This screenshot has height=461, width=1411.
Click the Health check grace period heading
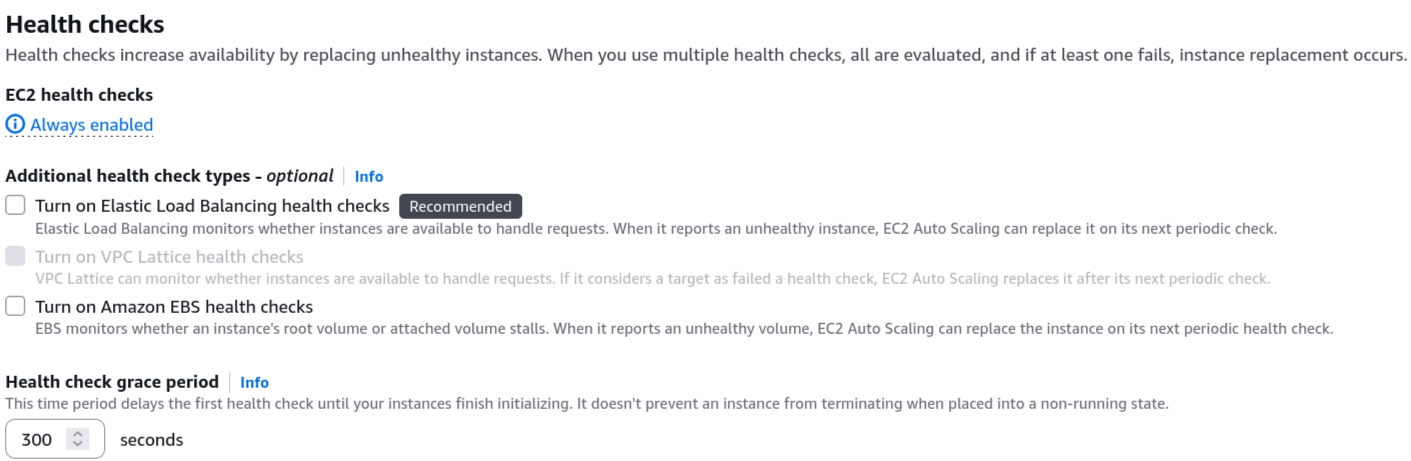point(112,382)
